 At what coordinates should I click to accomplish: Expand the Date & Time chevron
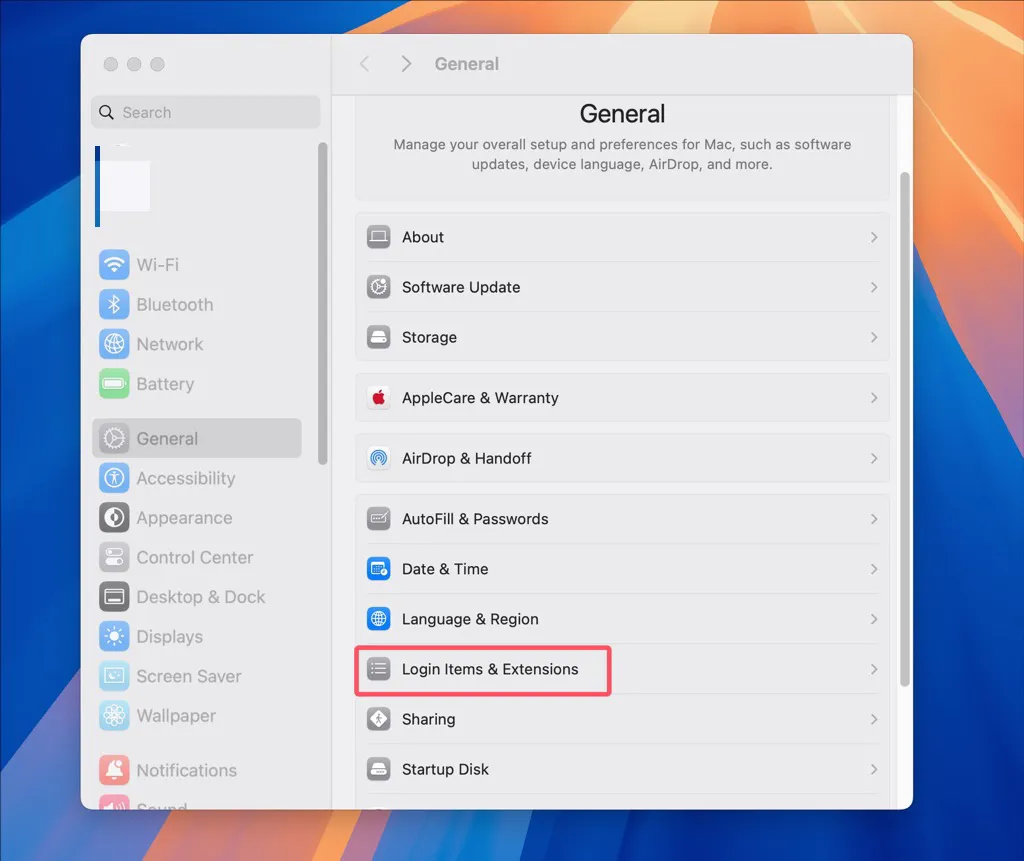(x=874, y=569)
